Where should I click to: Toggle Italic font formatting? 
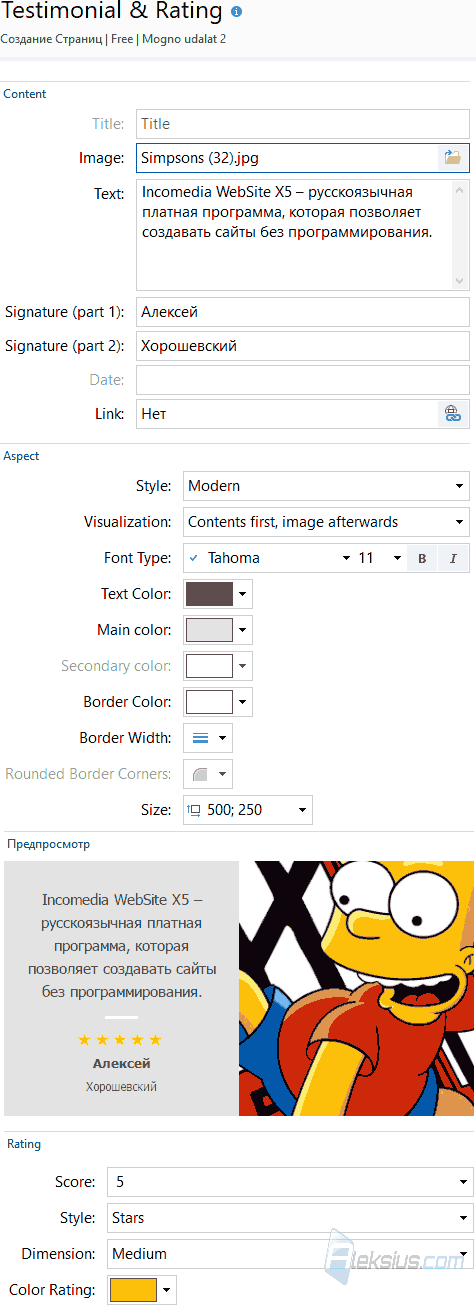coord(453,558)
